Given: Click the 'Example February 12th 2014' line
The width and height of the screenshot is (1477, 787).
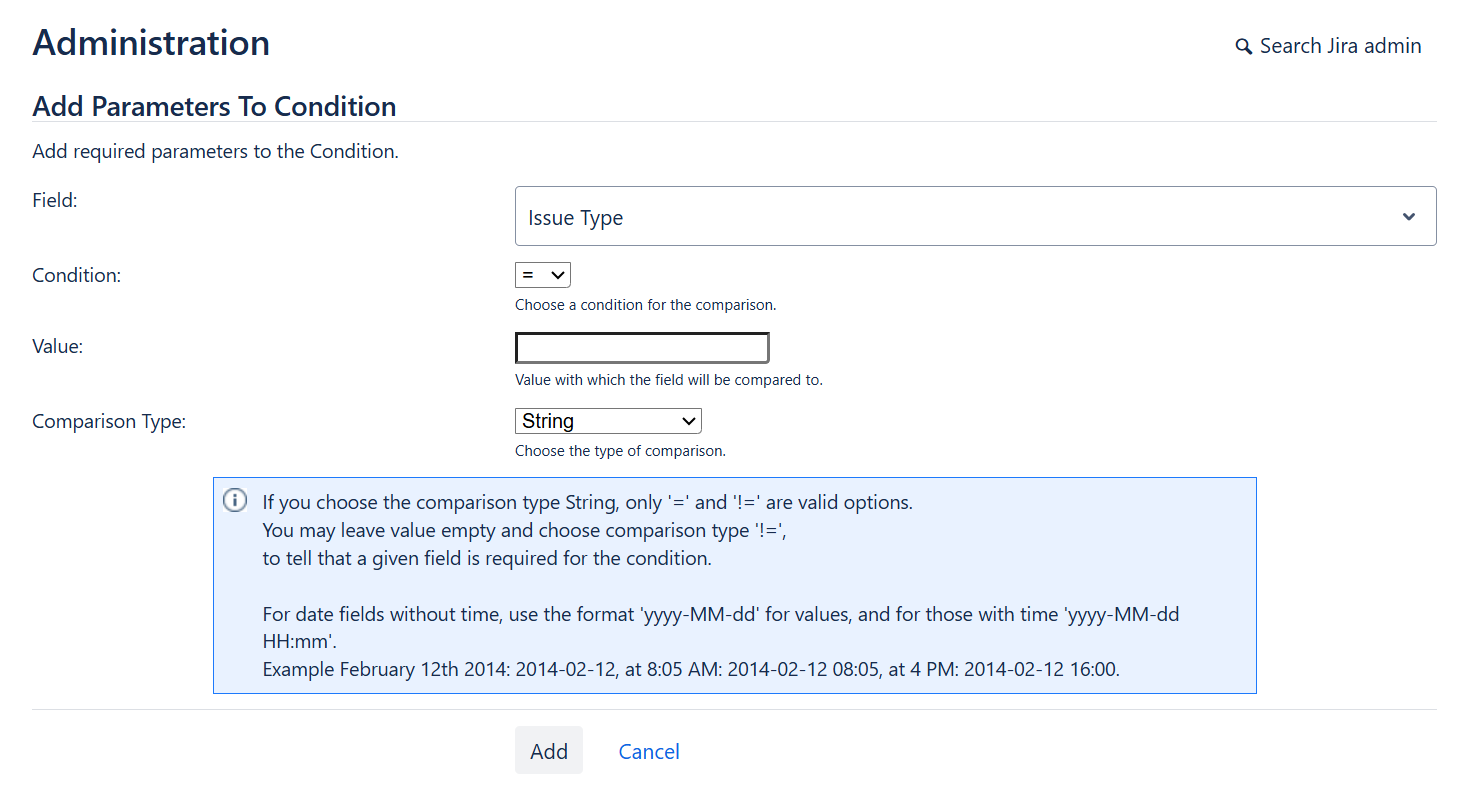Looking at the screenshot, I should [691, 669].
